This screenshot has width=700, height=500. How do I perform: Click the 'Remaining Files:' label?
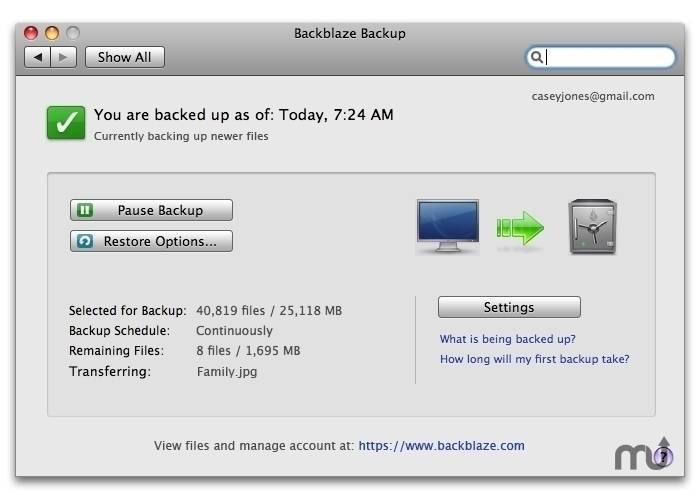click(x=116, y=351)
